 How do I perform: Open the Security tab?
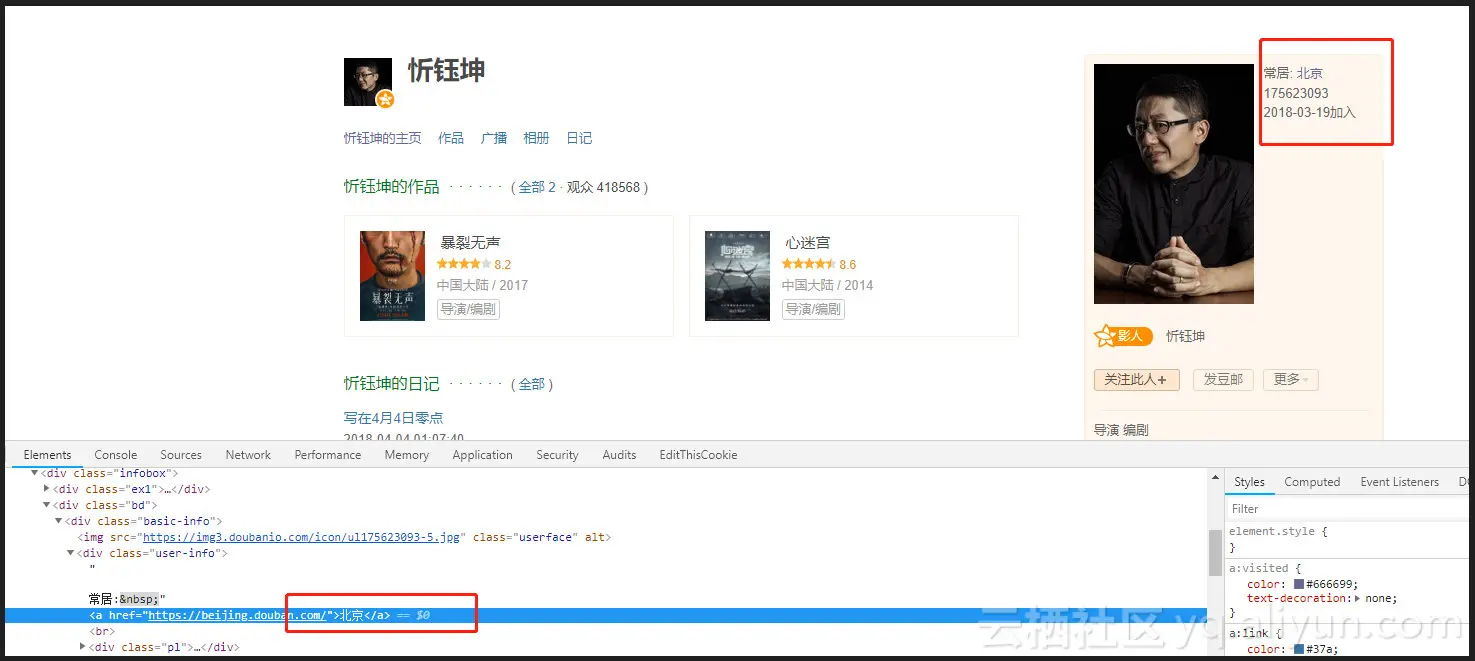pos(557,455)
